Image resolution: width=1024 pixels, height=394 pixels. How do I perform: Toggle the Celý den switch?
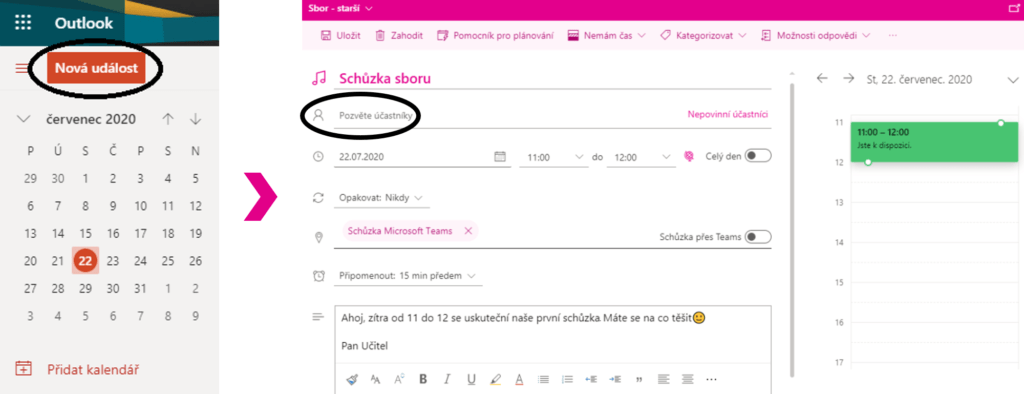tap(758, 156)
